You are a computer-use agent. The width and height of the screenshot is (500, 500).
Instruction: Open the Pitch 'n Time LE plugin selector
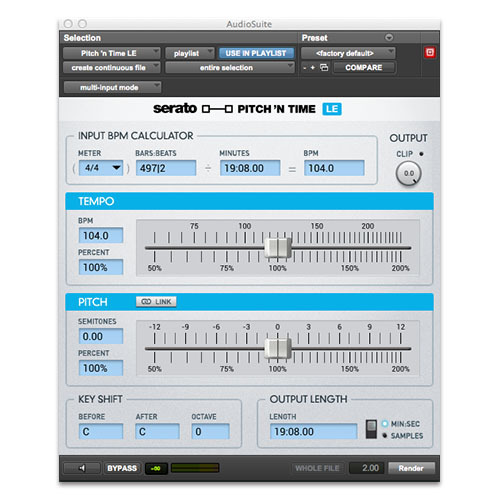(x=112, y=53)
